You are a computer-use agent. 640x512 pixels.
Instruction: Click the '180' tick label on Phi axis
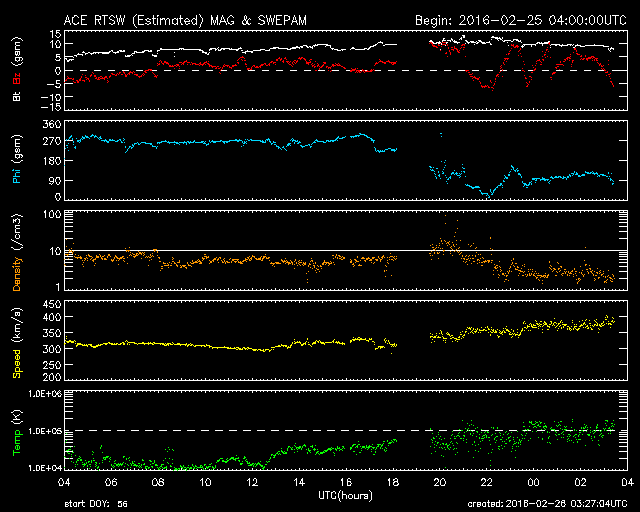click(x=52, y=161)
